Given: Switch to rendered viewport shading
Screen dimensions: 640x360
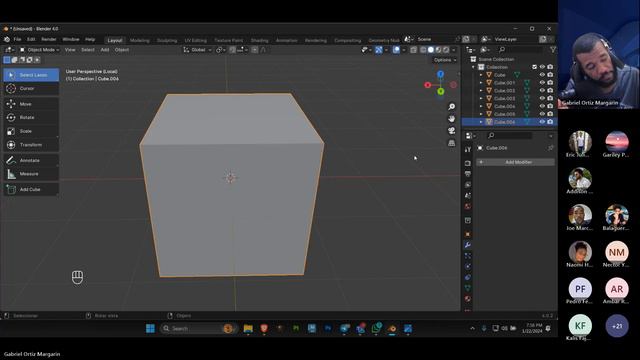Looking at the screenshot, I should click(446, 50).
